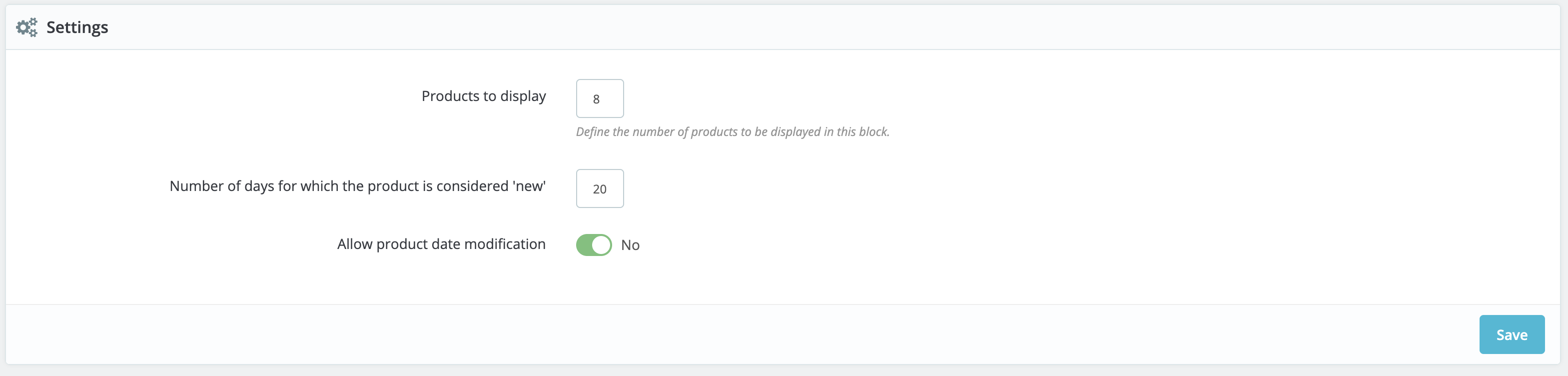Screen dimensions: 1568x376
Task: Click the 'Allow product date modification' label
Action: pos(440,244)
